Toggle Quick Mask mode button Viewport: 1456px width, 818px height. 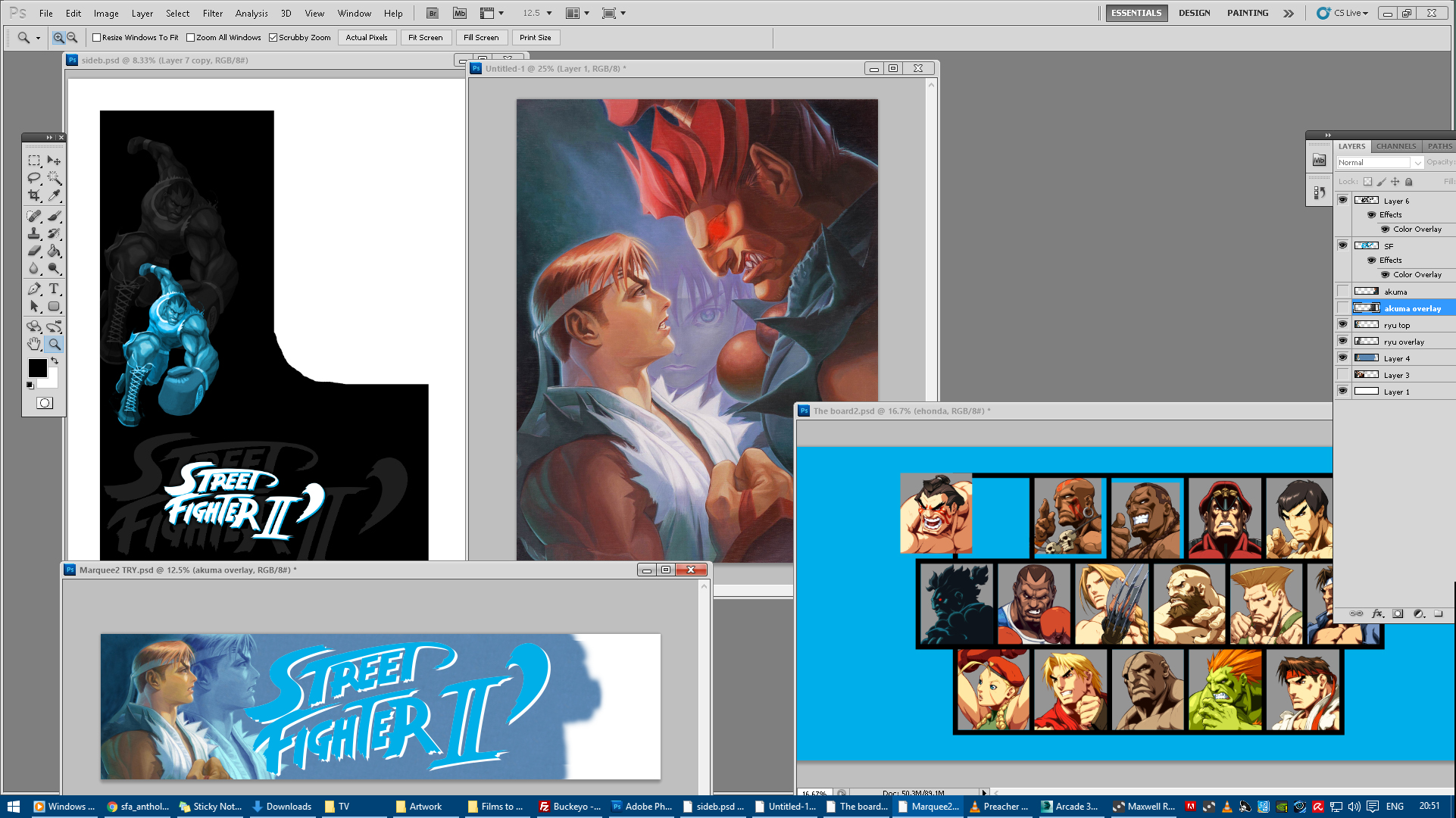coord(45,403)
